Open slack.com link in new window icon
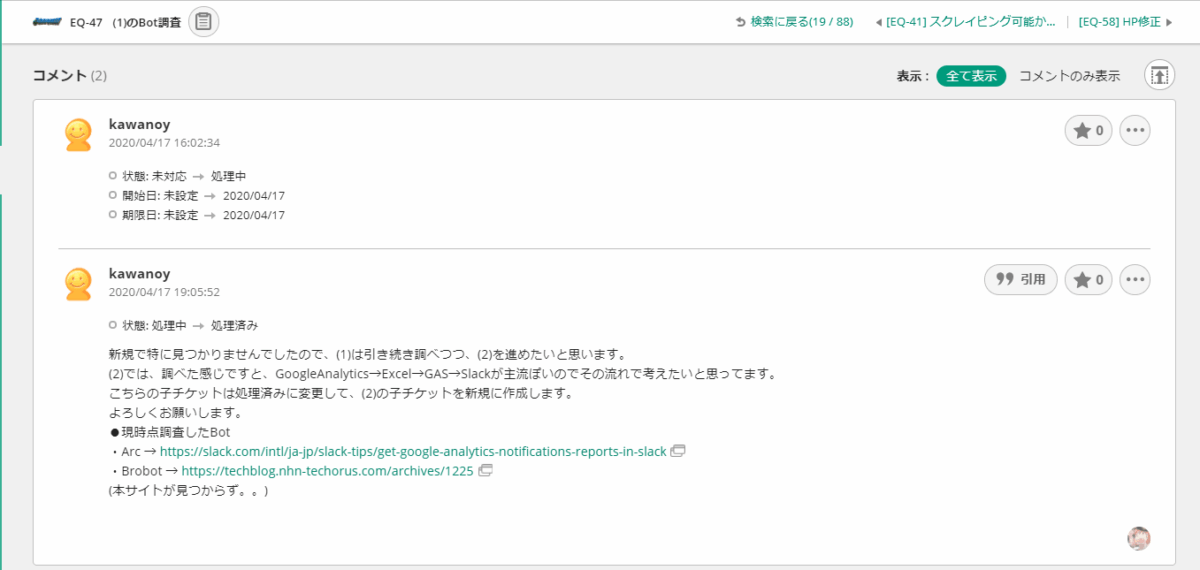The image size is (1200, 570). [678, 451]
